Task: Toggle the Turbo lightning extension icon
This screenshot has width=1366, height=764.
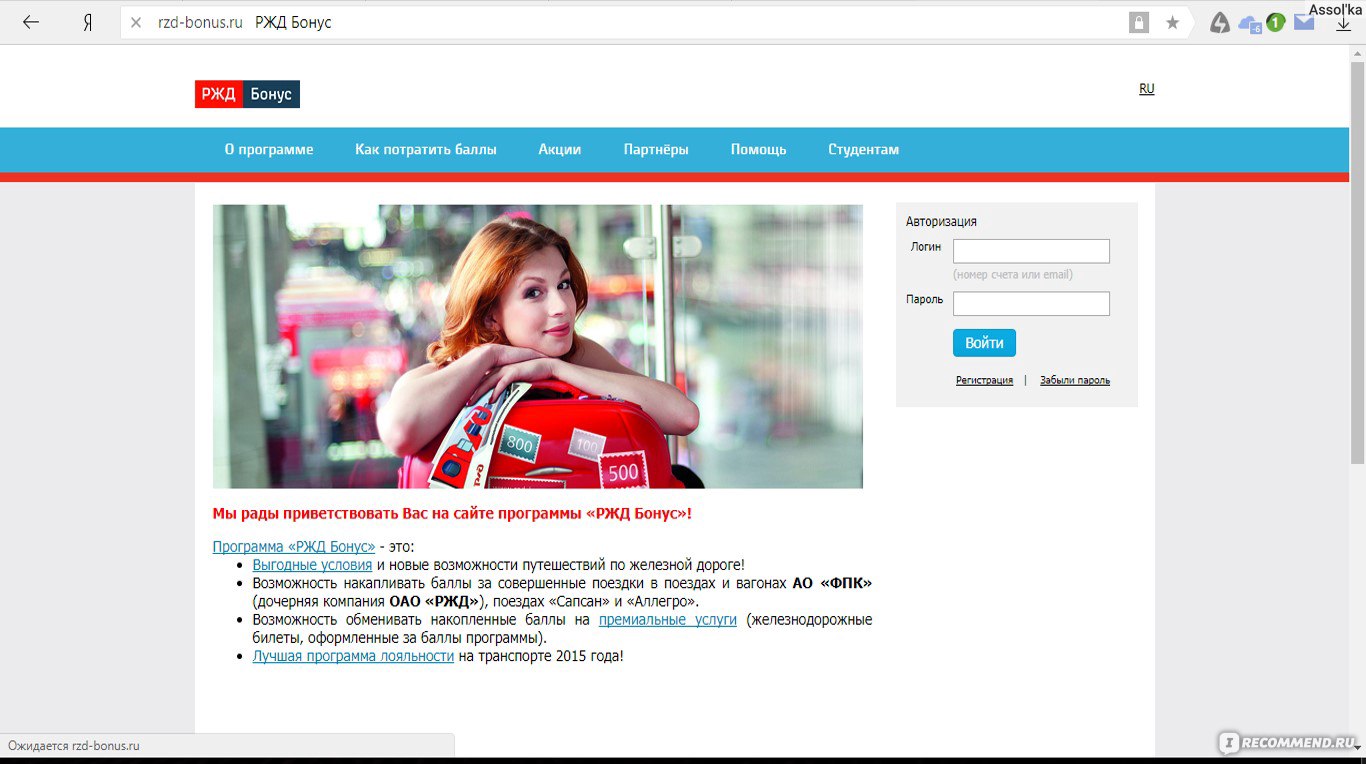Action: tap(1219, 22)
